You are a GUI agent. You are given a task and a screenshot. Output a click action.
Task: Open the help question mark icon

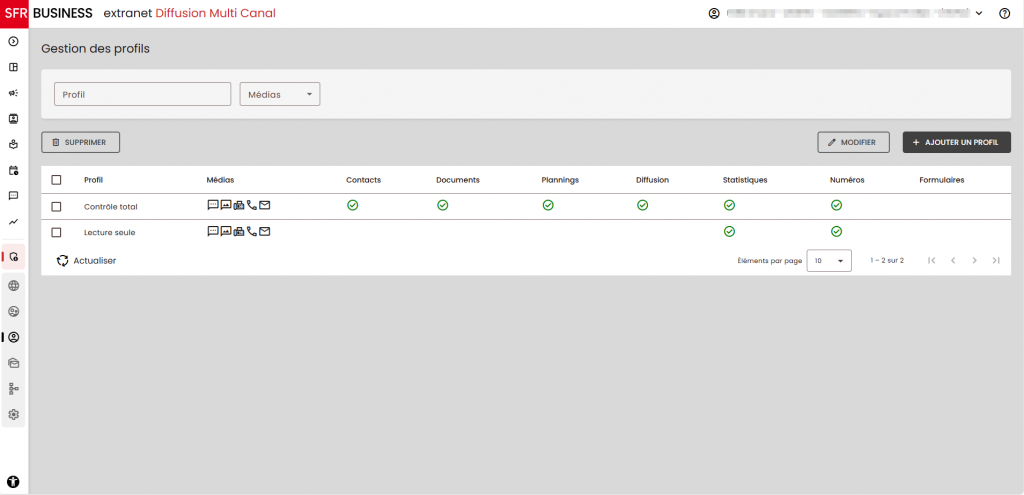pyautogui.click(x=1004, y=14)
